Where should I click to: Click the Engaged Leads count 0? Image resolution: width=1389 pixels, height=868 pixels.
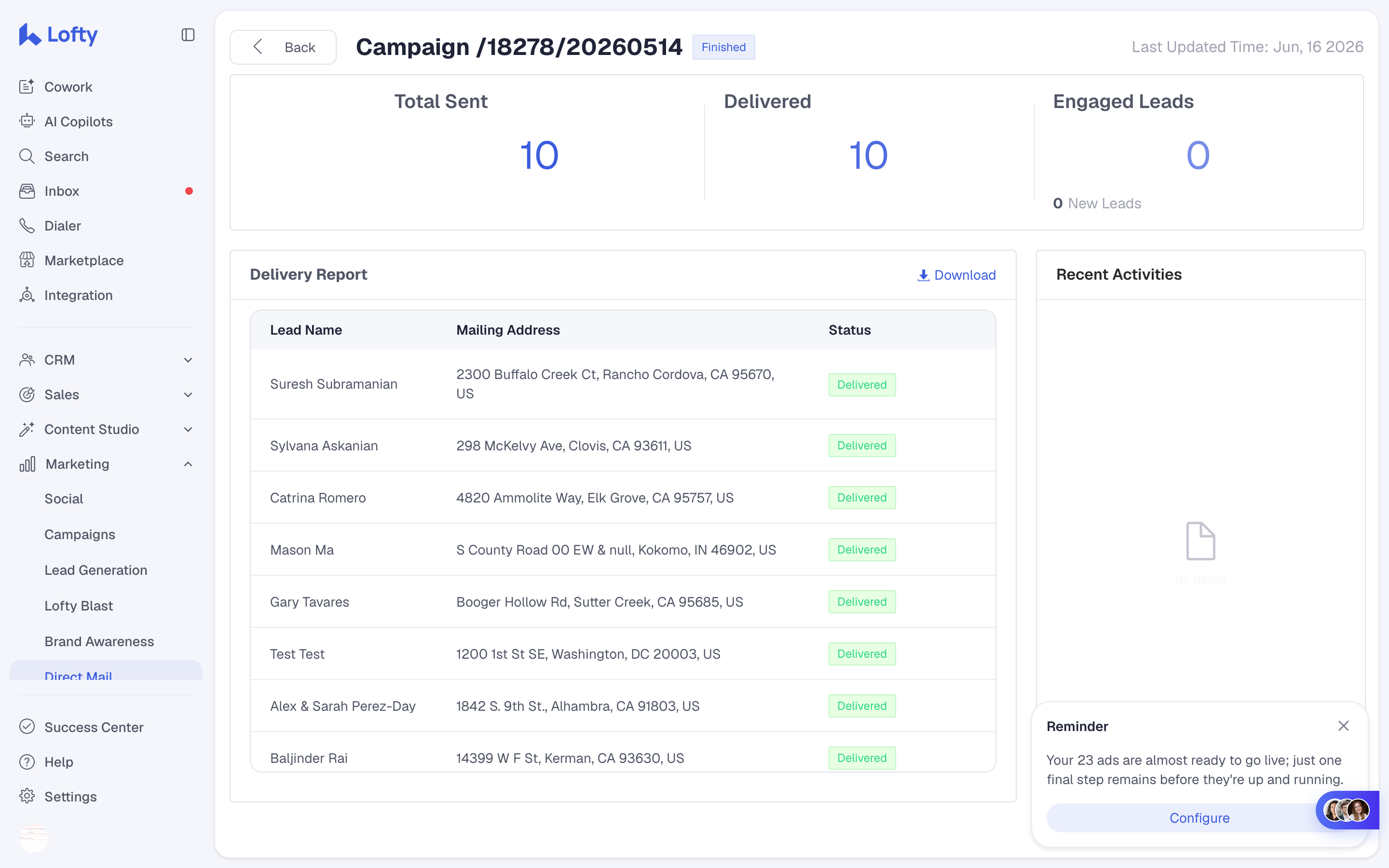click(1198, 156)
